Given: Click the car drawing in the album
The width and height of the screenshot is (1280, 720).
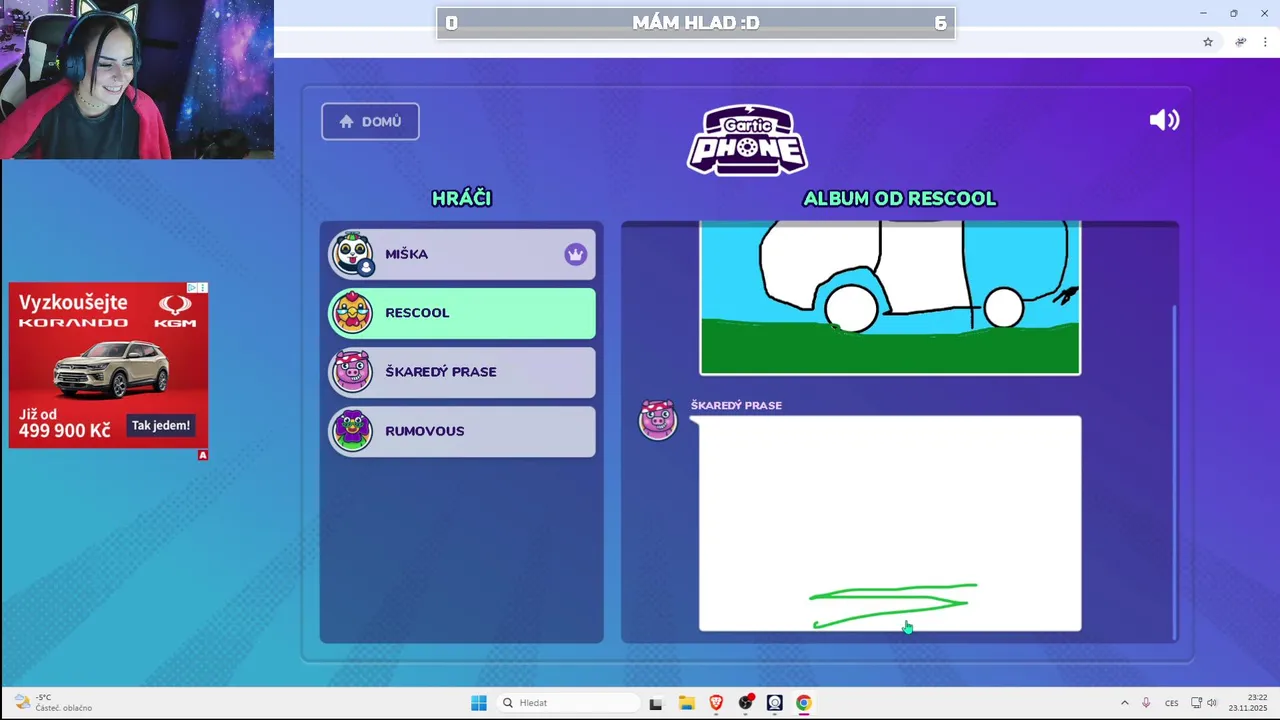Looking at the screenshot, I should 890,297.
